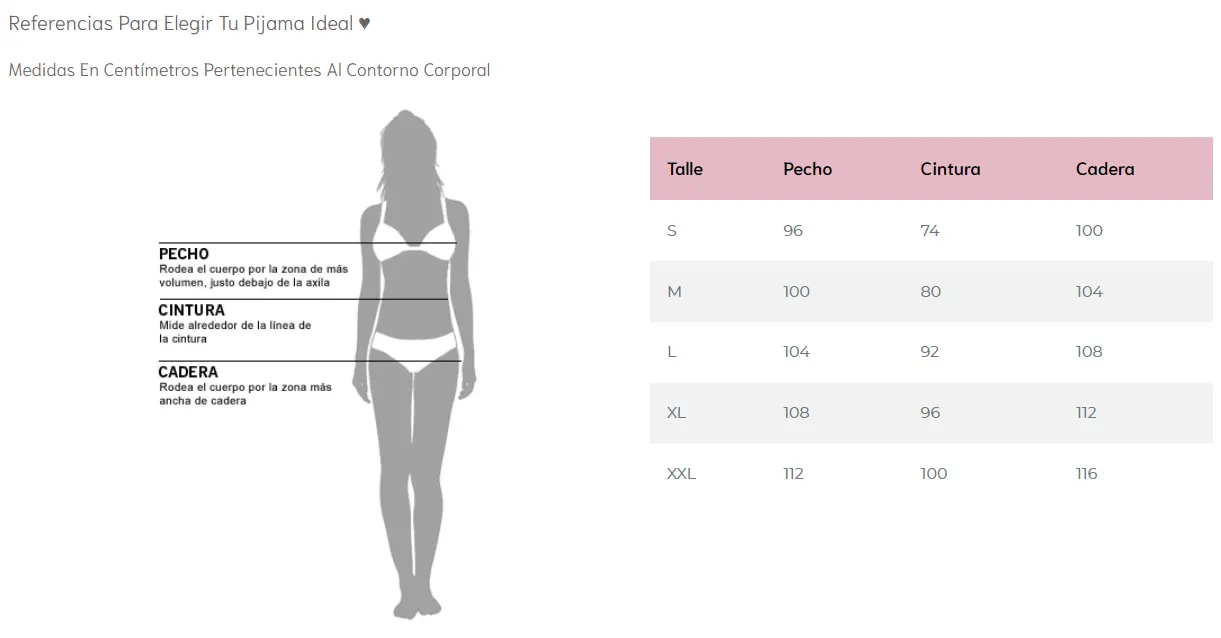Click the Cadera value 116 for XXL

point(1087,474)
